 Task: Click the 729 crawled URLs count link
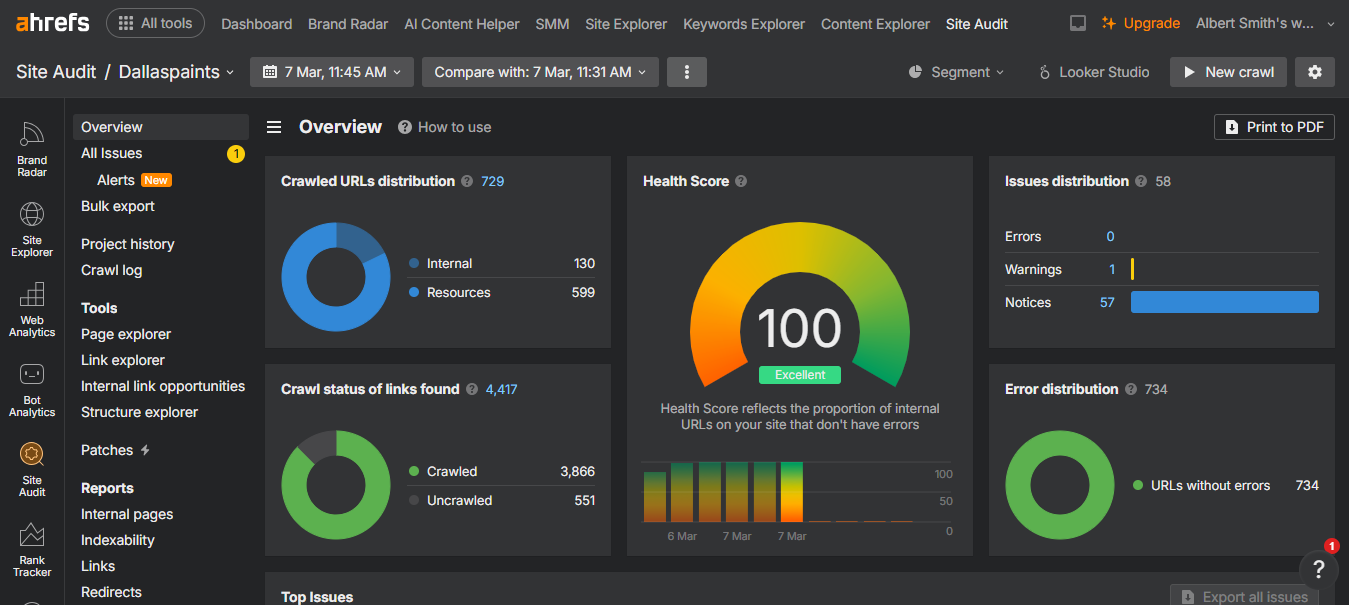[x=493, y=181]
